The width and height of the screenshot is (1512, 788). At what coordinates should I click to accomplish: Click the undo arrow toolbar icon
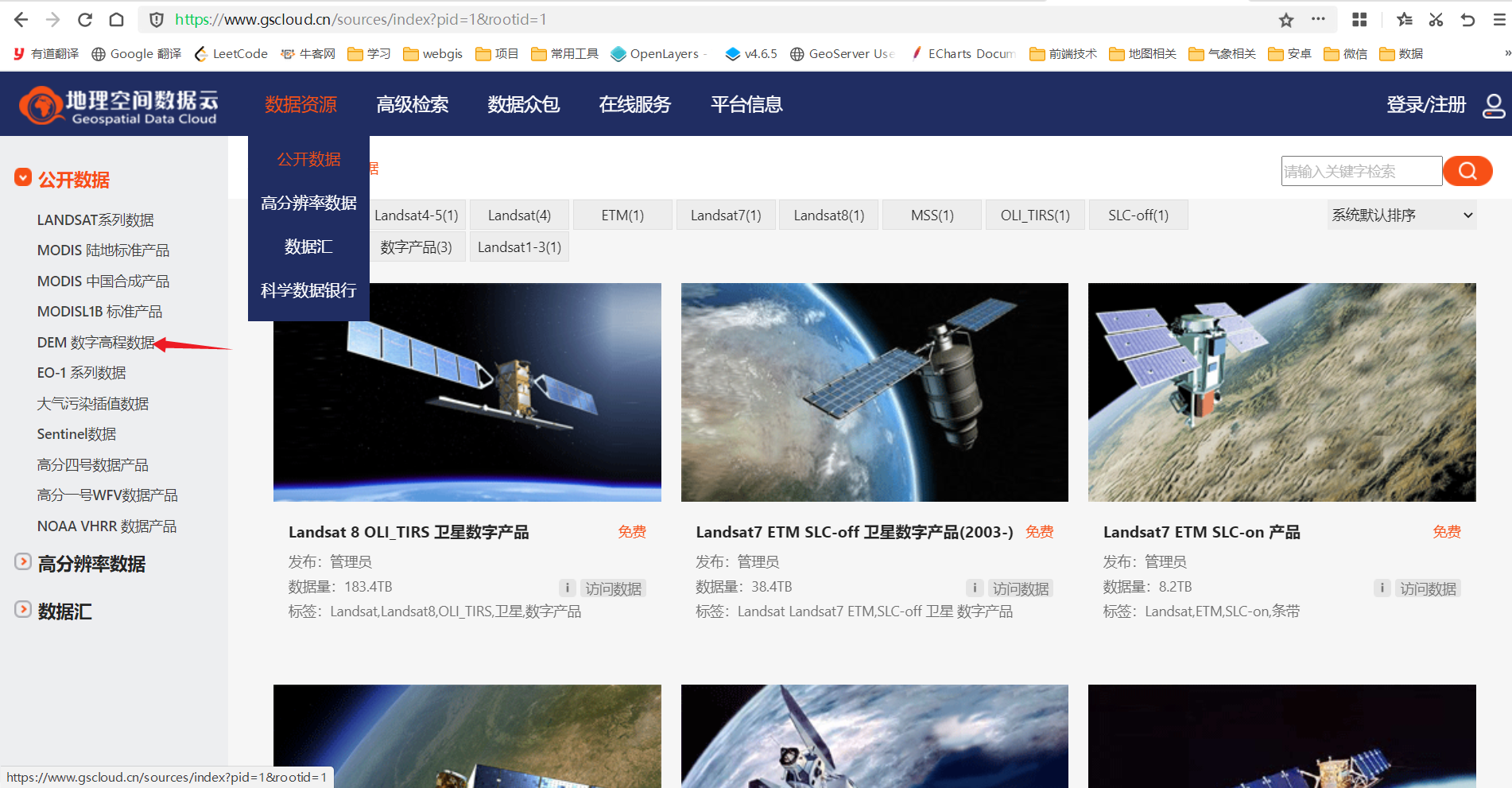[1467, 19]
